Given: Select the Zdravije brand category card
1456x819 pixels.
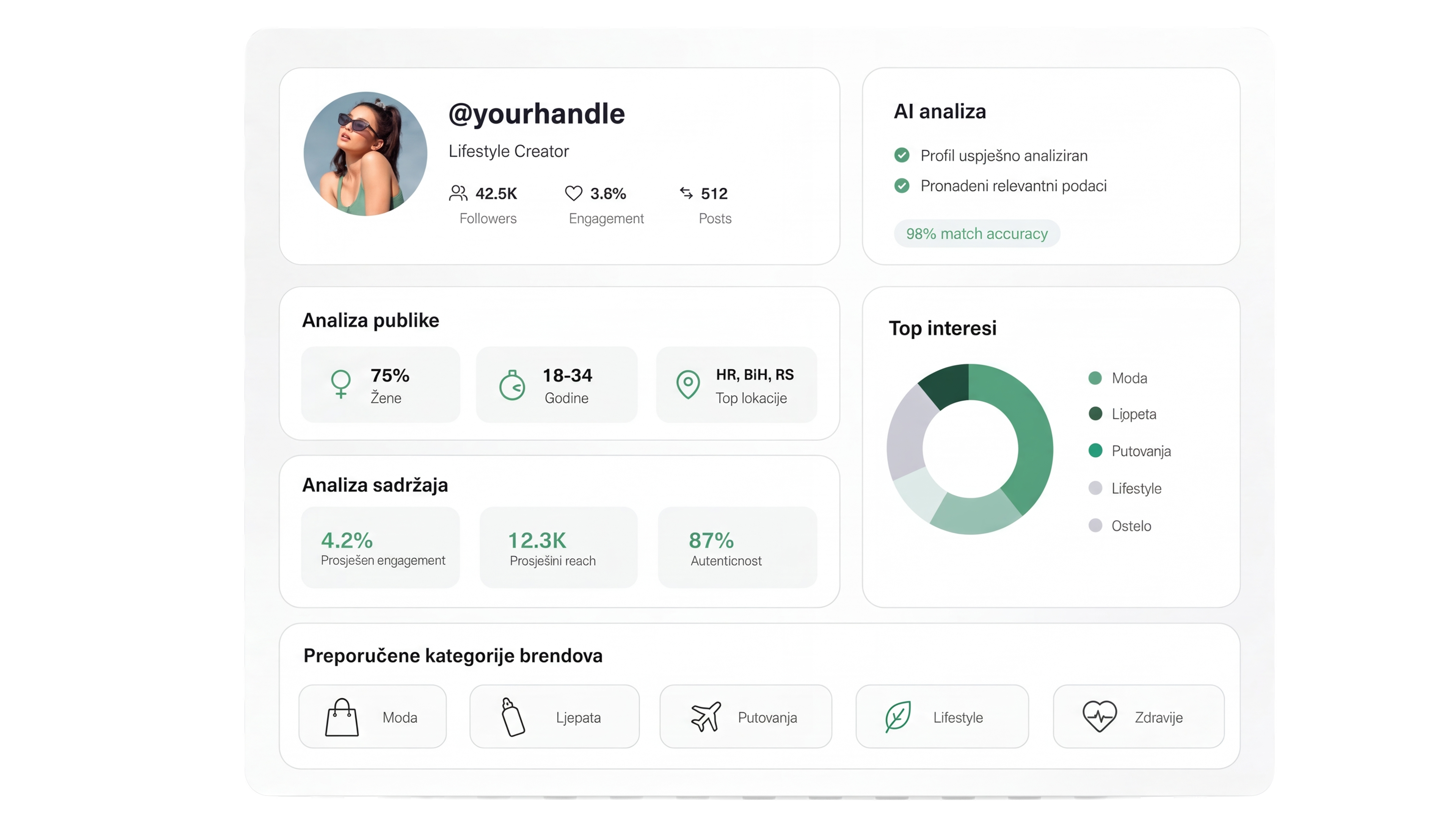Looking at the screenshot, I should tap(1139, 717).
